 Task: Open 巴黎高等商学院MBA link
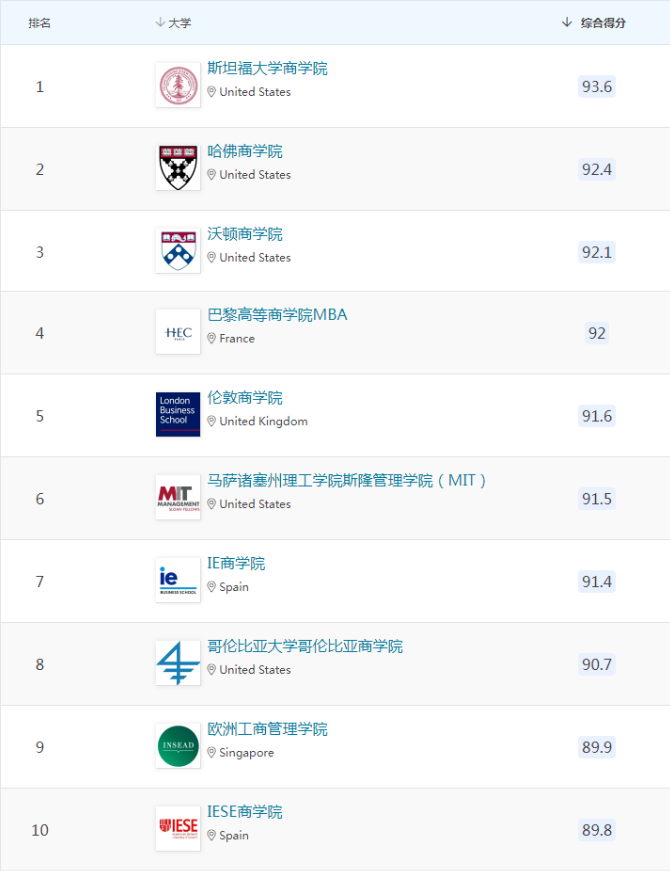coord(277,315)
